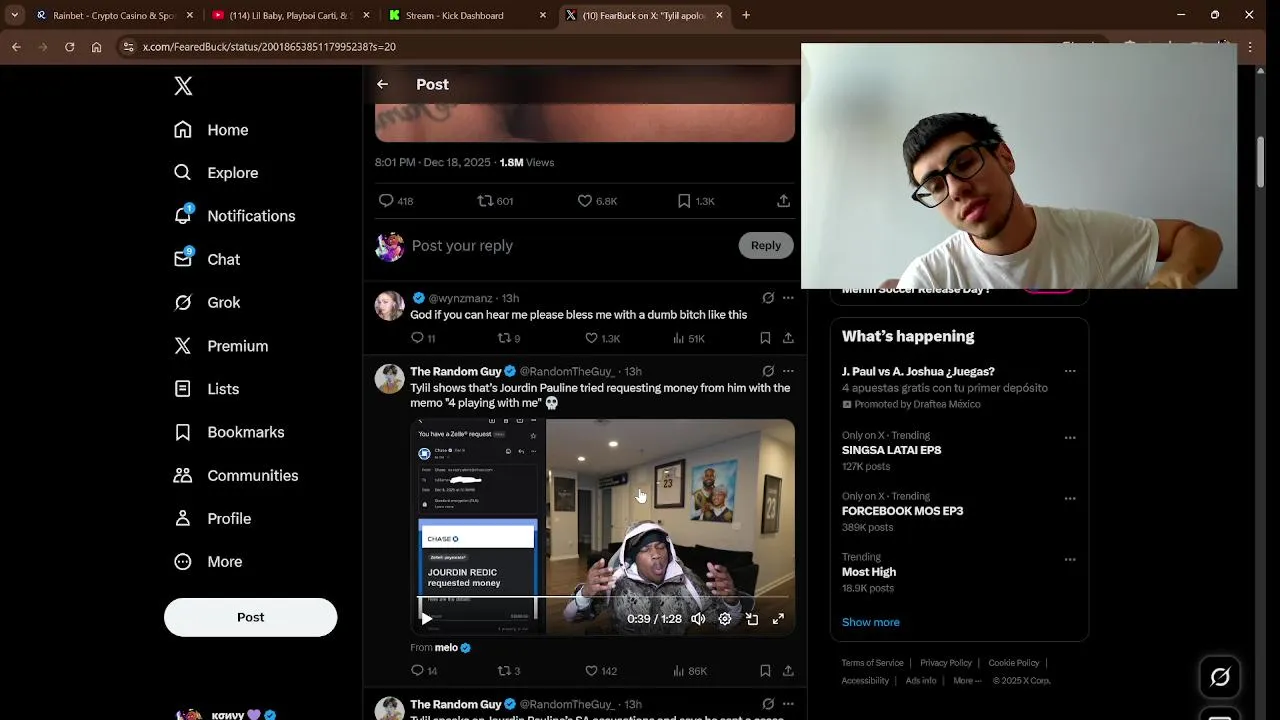Open options for J. Paul vs A. Joshua trend
The height and width of the screenshot is (720, 1280).
pos(1070,371)
